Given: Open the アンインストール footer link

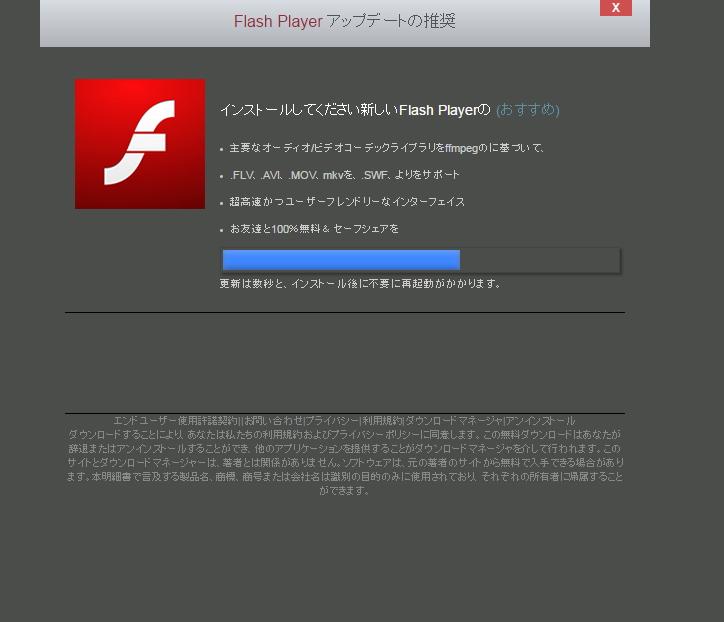Looking at the screenshot, I should (x=540, y=421).
